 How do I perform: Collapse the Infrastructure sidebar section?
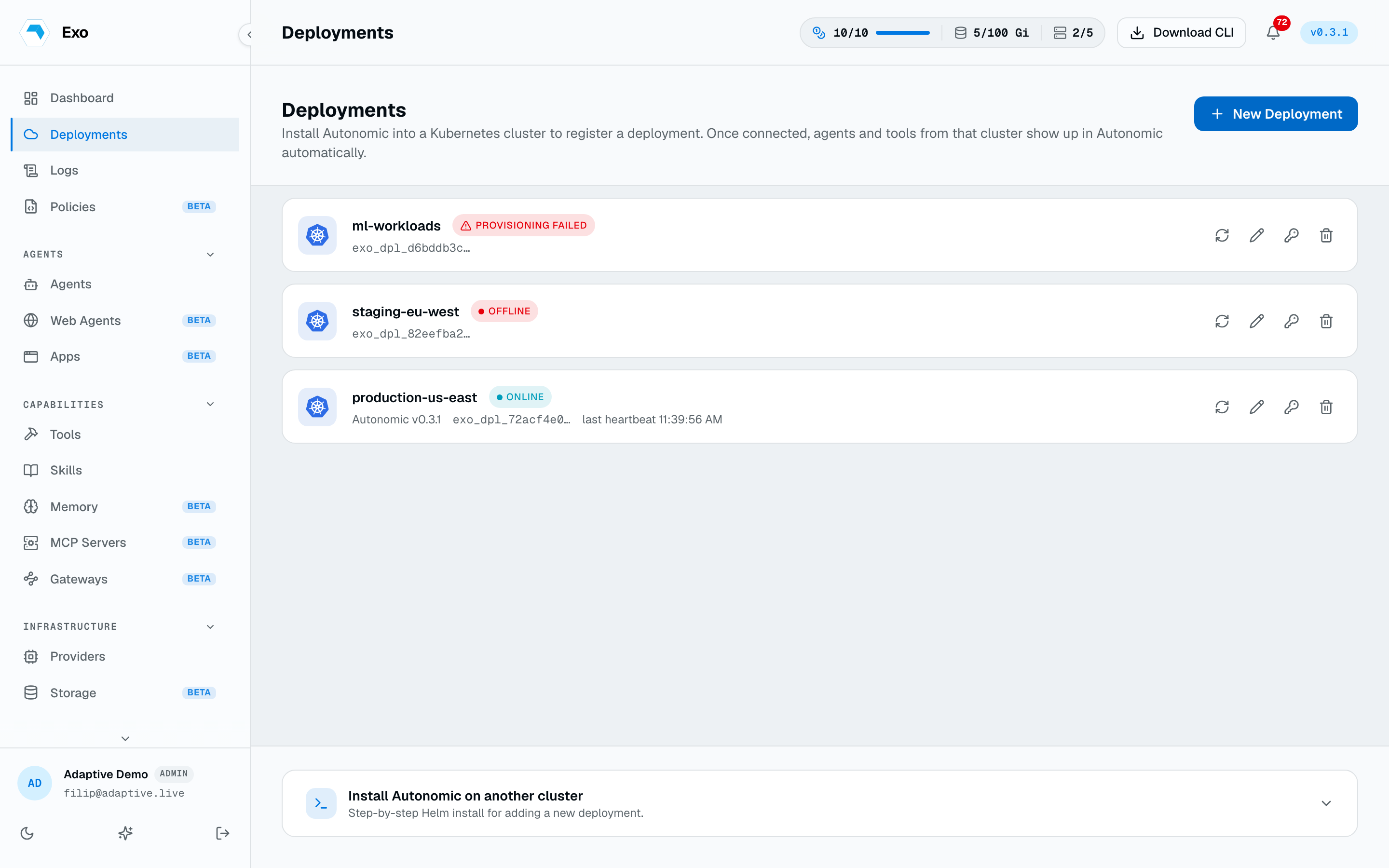click(x=210, y=626)
